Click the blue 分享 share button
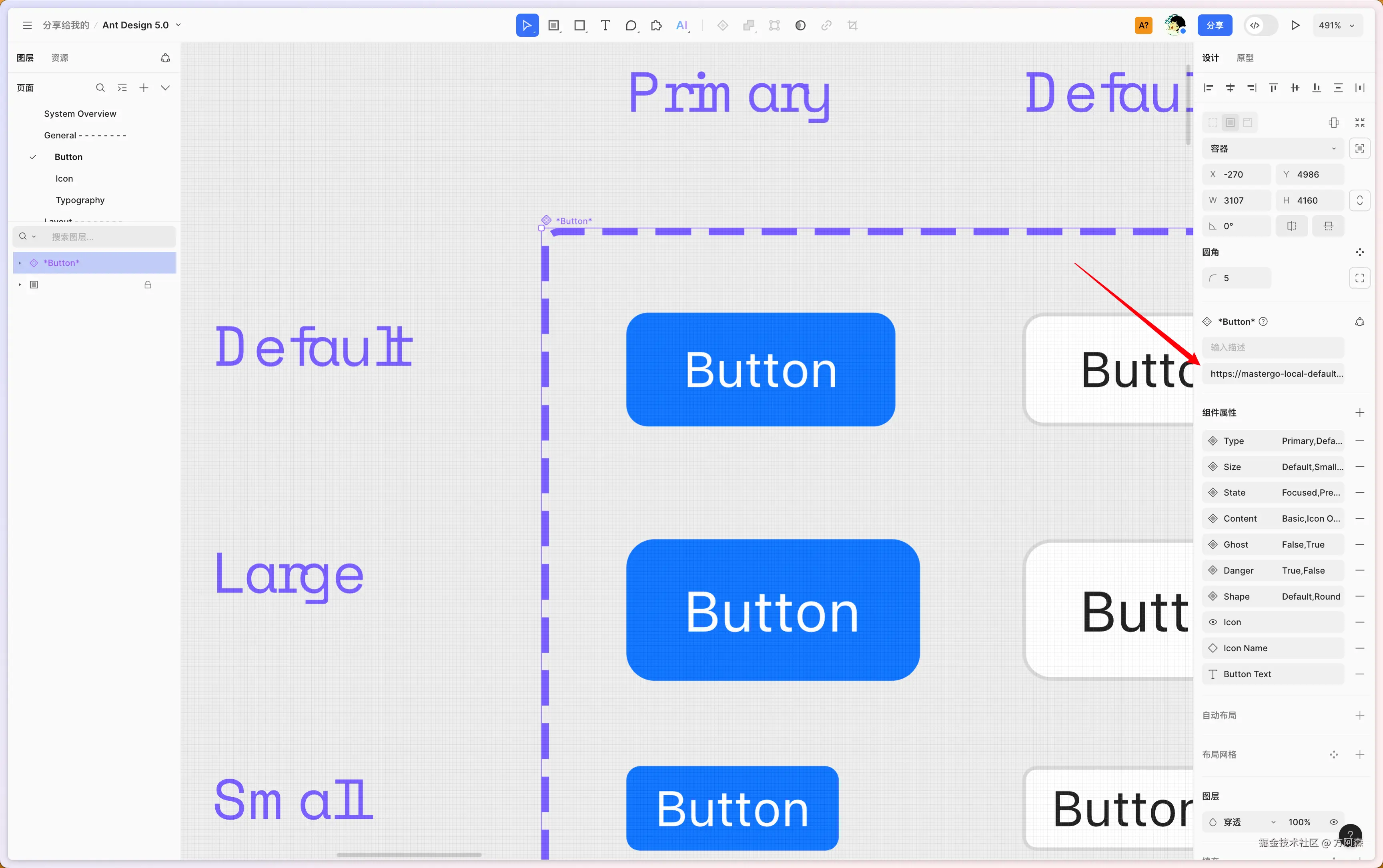 (x=1214, y=25)
